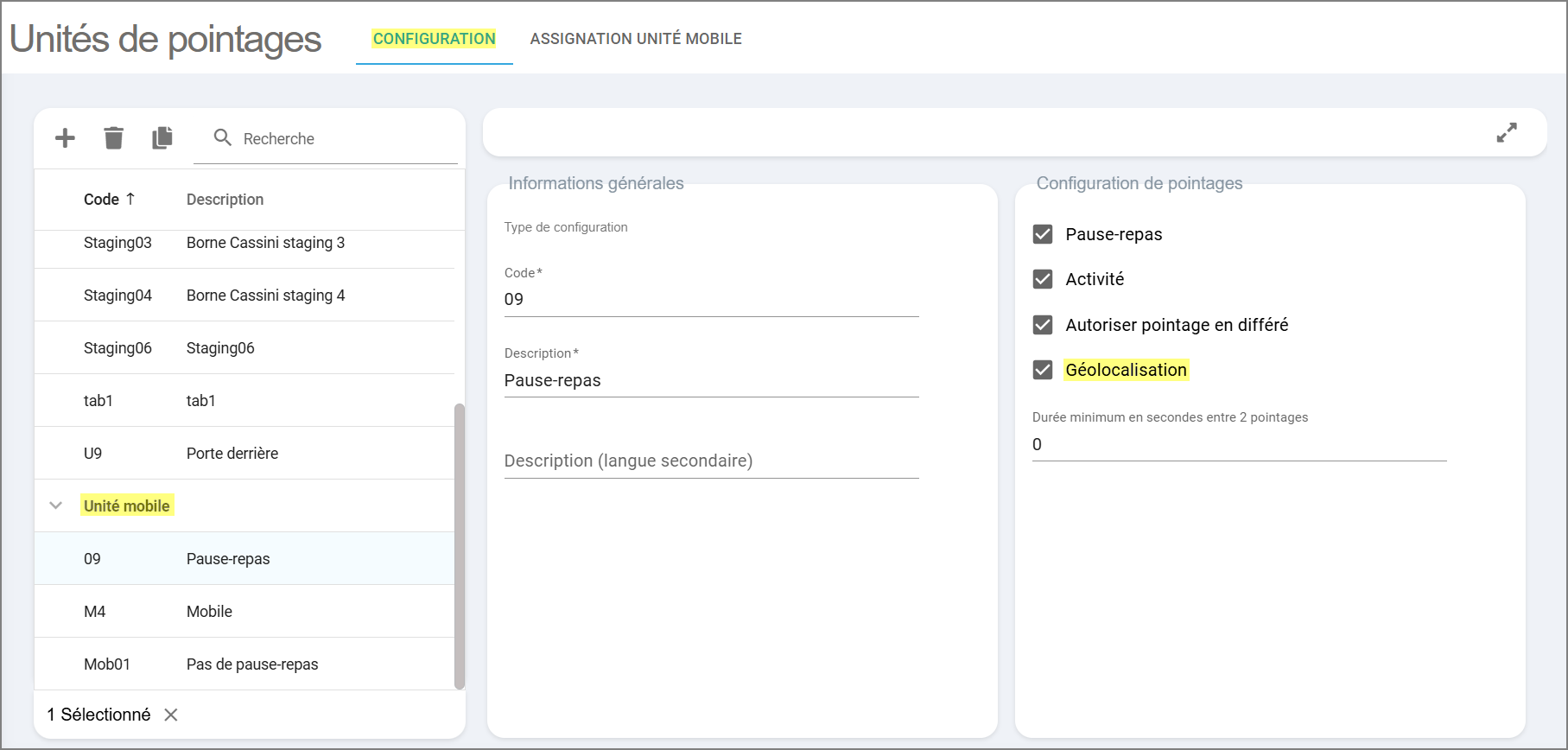Viewport: 1568px width, 750px height.
Task: Click the Description column header
Action: pyautogui.click(x=225, y=200)
